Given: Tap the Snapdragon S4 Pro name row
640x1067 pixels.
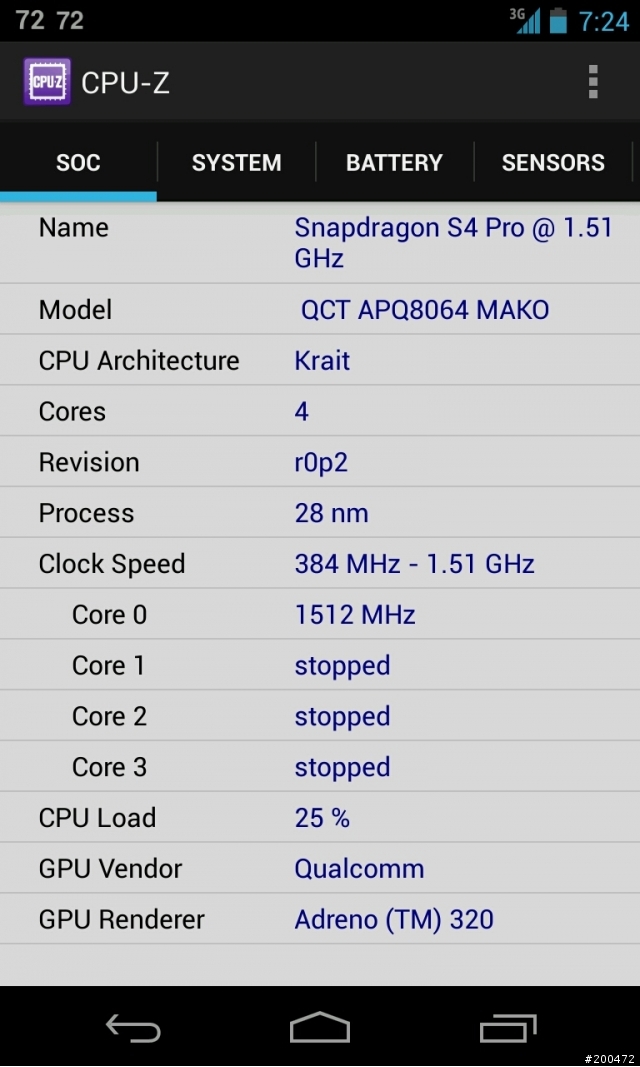Looking at the screenshot, I should 320,243.
